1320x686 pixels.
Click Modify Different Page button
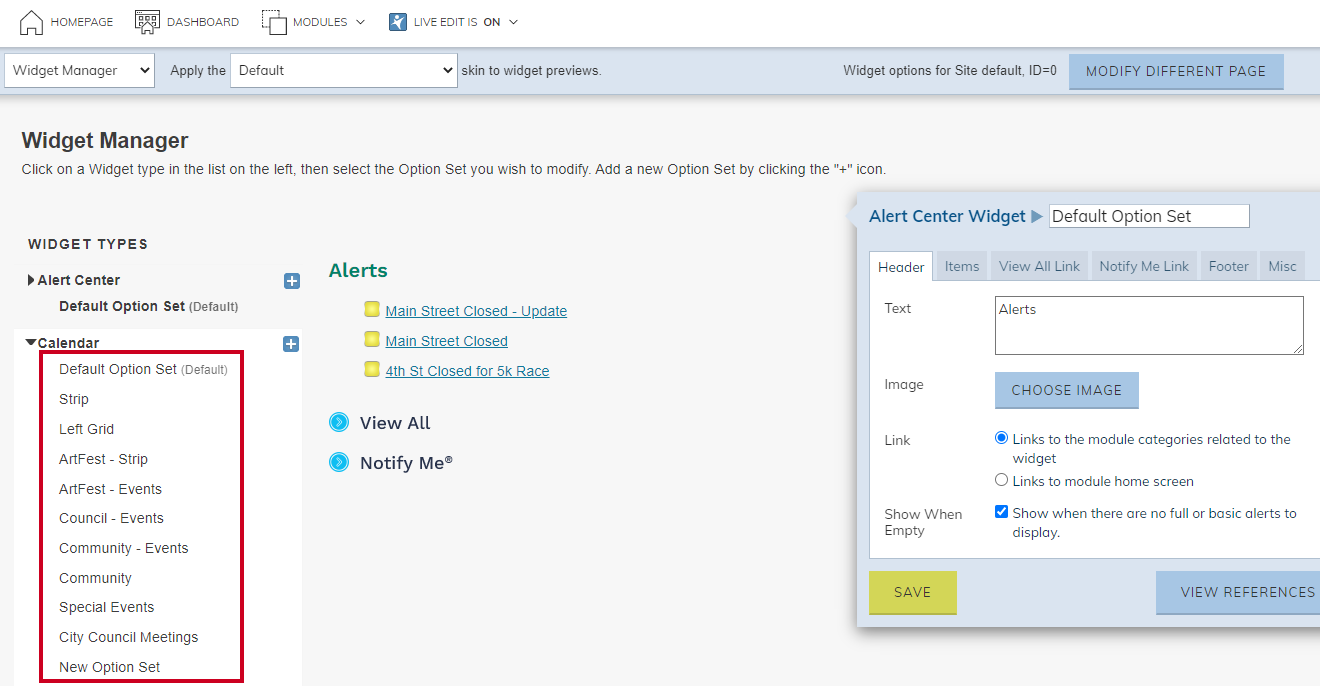(x=1176, y=71)
